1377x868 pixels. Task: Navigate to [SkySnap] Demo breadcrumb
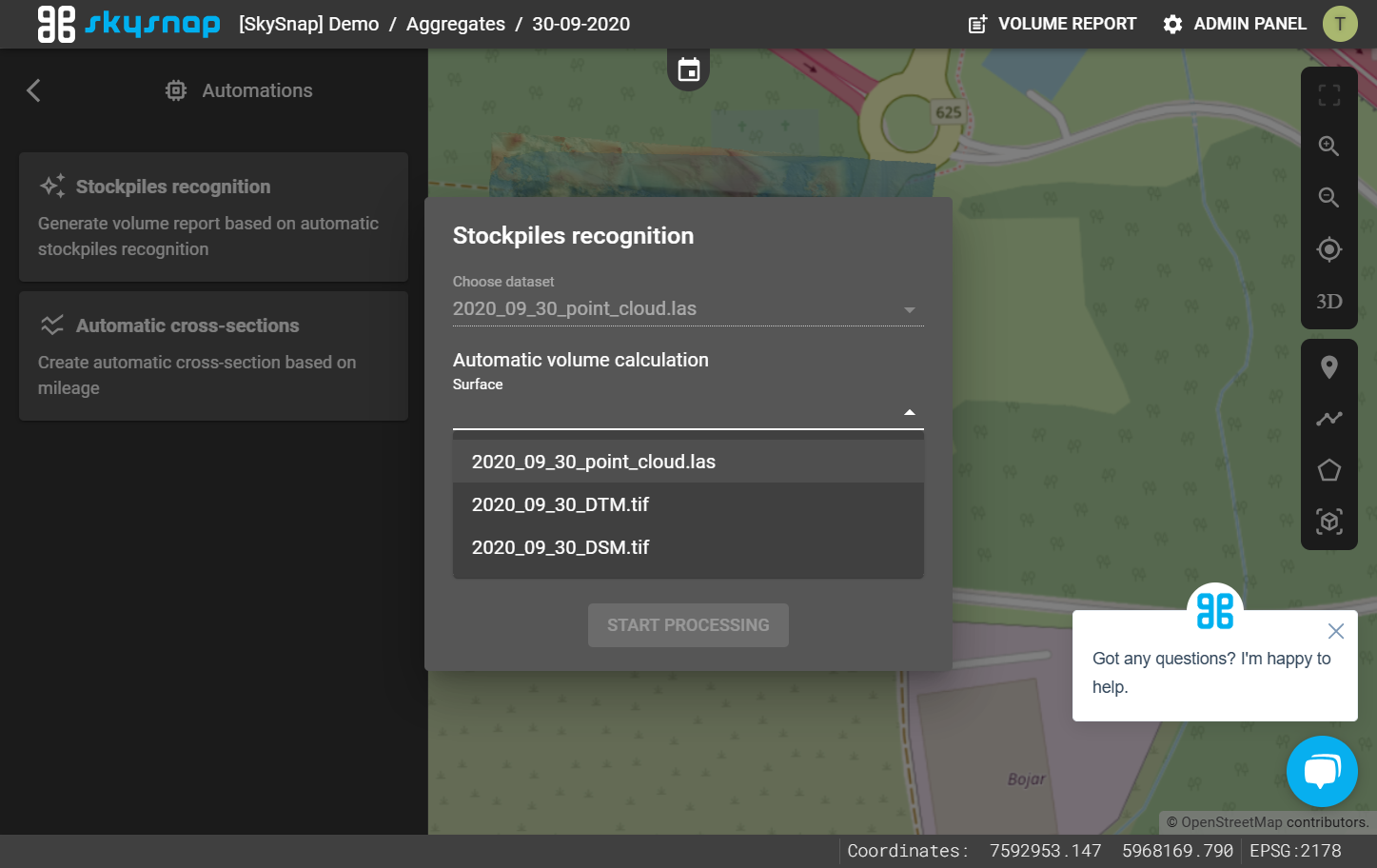click(309, 24)
